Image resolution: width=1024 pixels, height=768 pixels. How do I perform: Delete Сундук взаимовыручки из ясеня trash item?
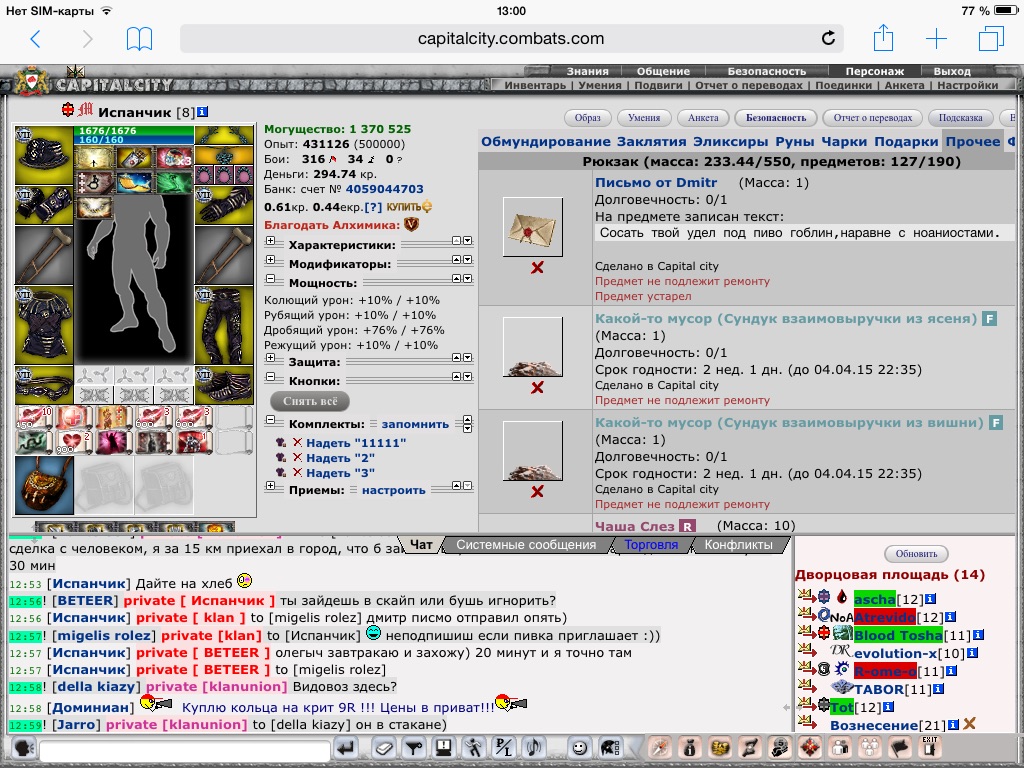pos(537,387)
